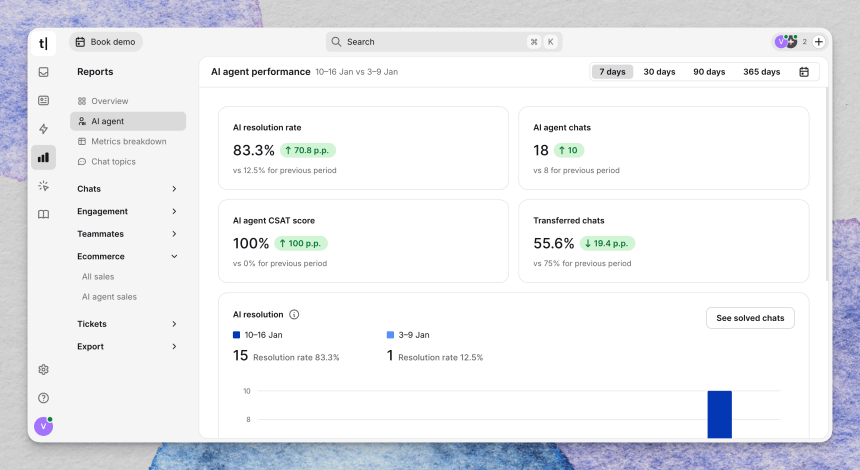Open the All sales report link
The image size is (860, 470).
[x=98, y=276]
